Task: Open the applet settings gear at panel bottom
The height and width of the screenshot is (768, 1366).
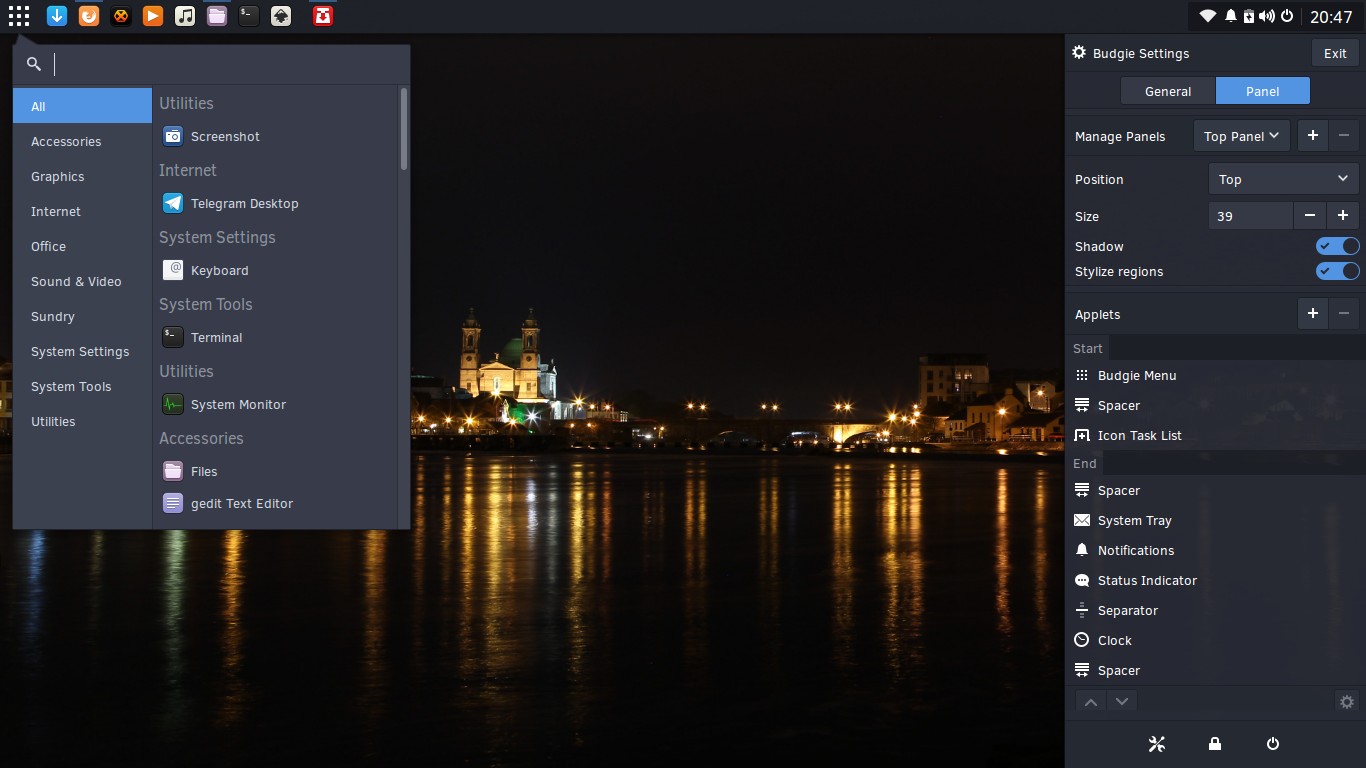Action: tap(1346, 701)
